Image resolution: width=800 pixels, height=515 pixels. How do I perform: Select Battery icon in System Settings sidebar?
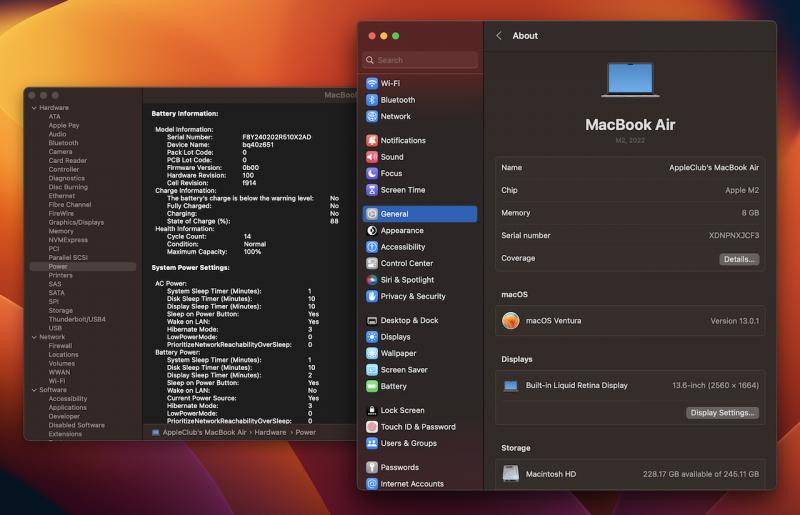372,386
